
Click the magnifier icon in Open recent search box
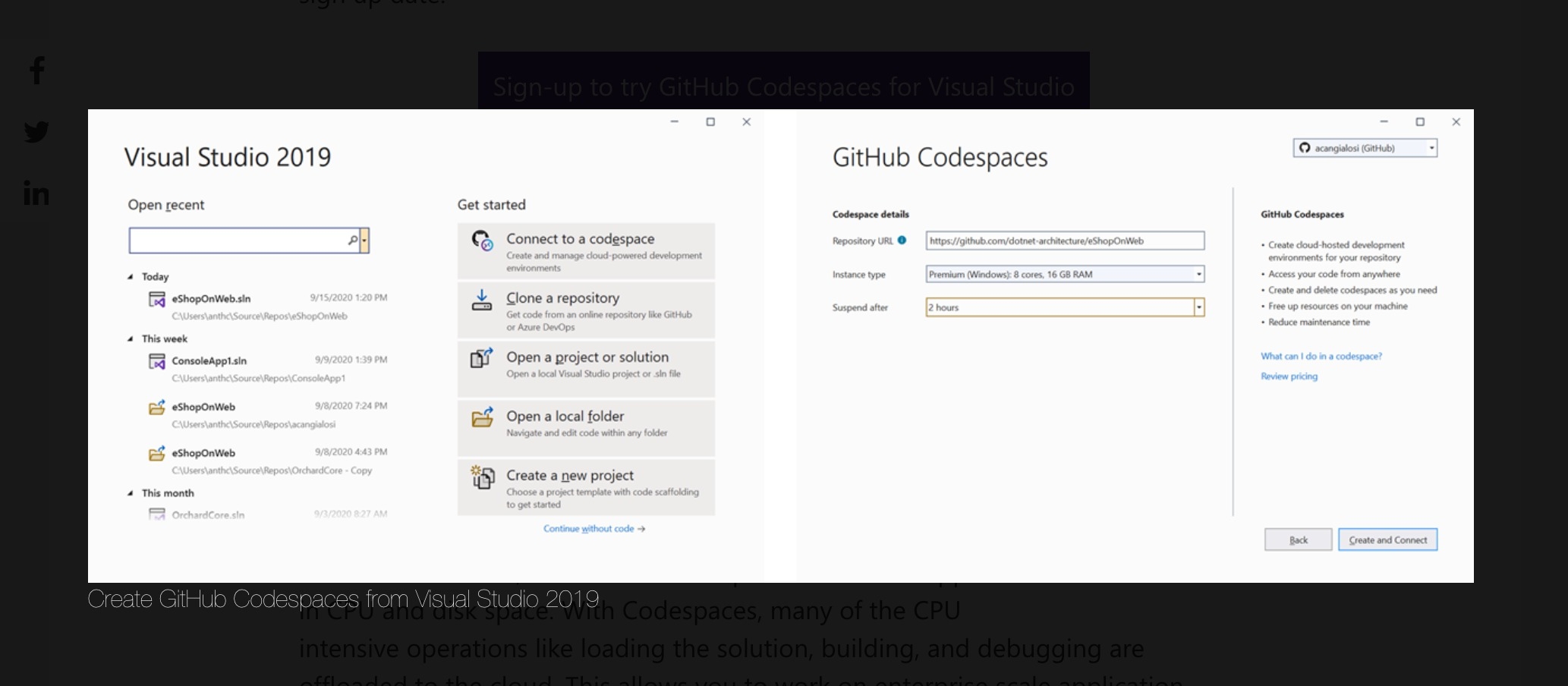pyautogui.click(x=353, y=240)
